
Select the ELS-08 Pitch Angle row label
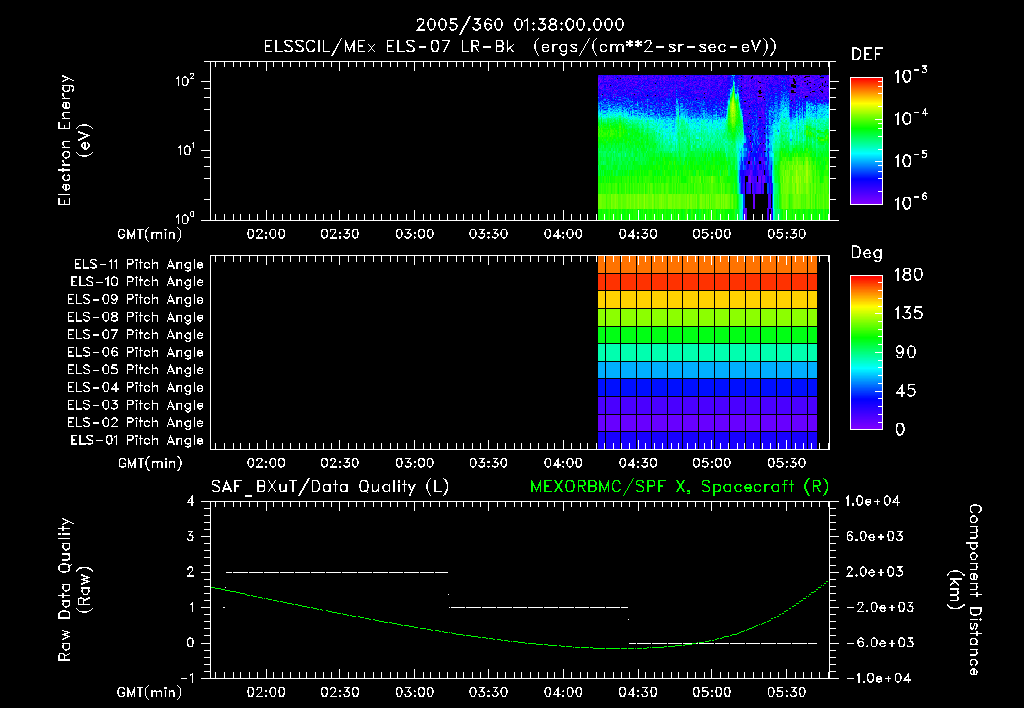[135, 317]
